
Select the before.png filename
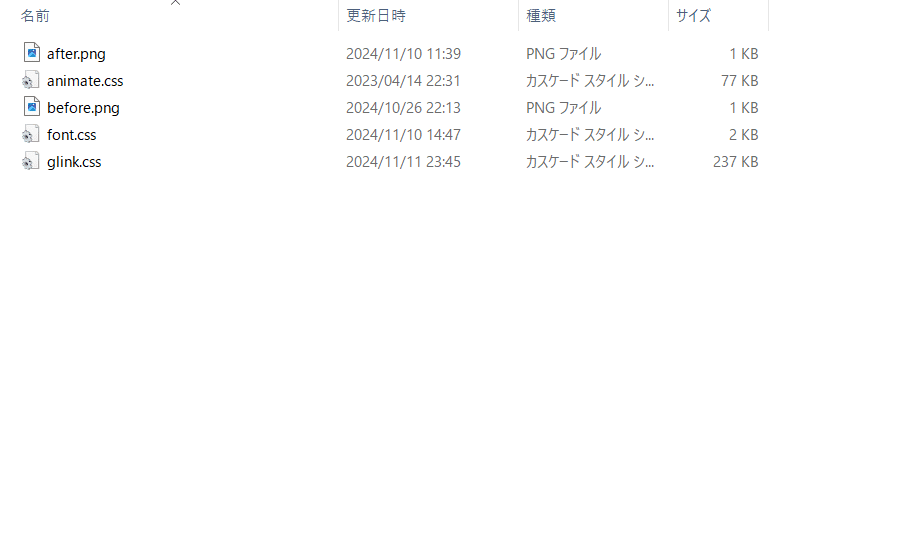coord(84,108)
